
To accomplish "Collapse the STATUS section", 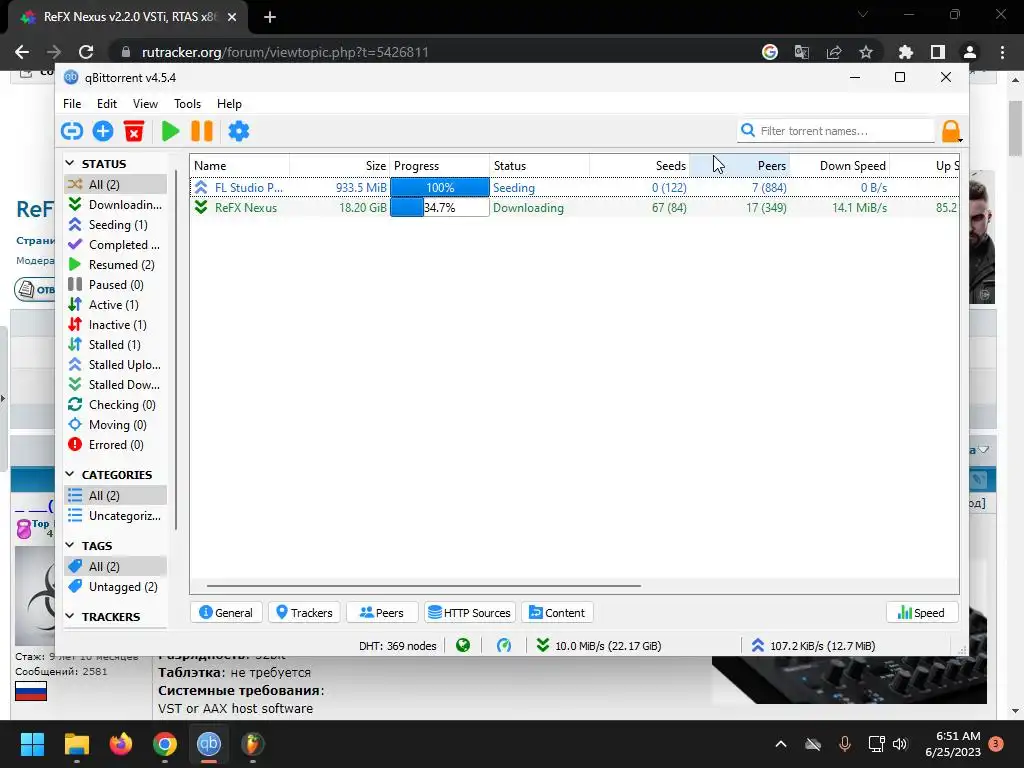I will tap(70, 163).
